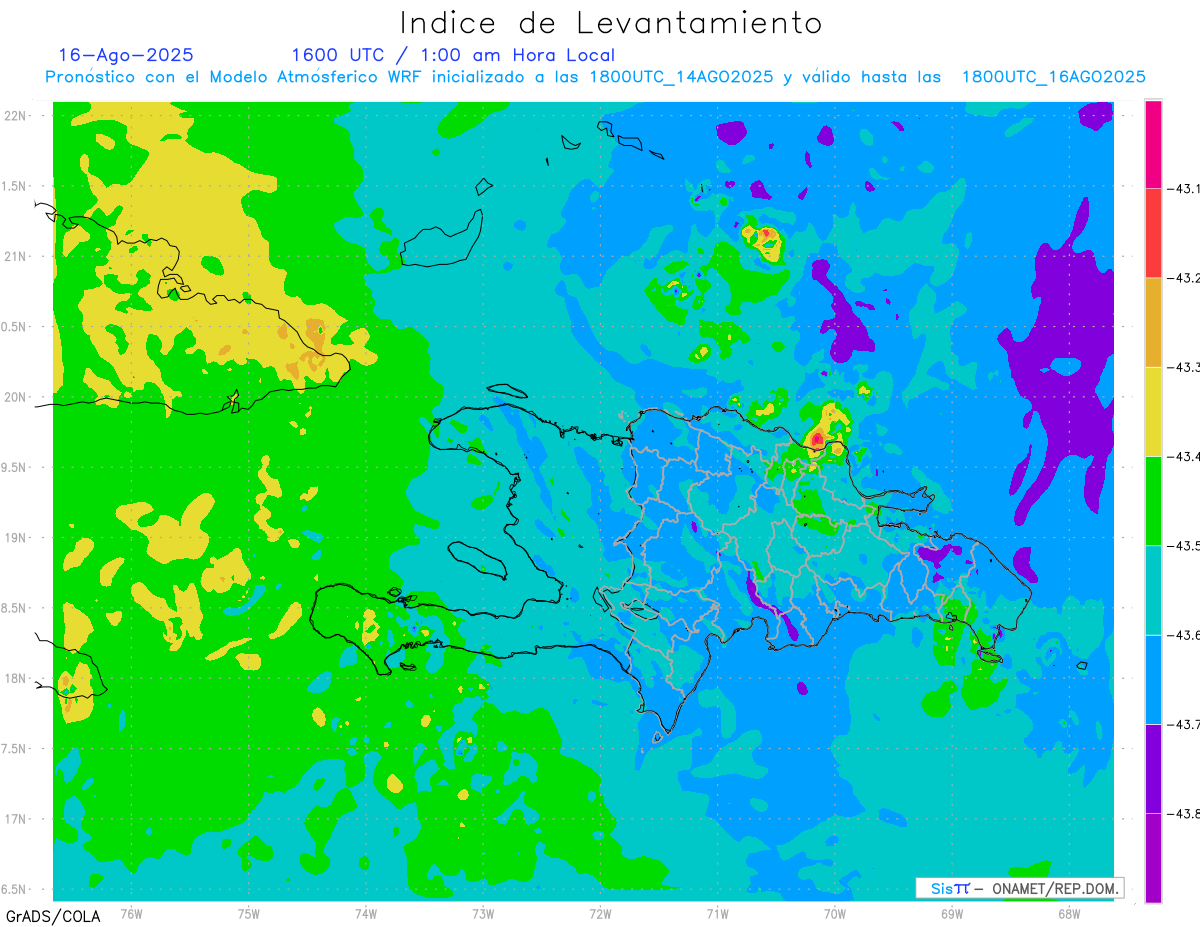Click the '69W' longitude label
Screen dimensions: 1200x927
click(952, 913)
